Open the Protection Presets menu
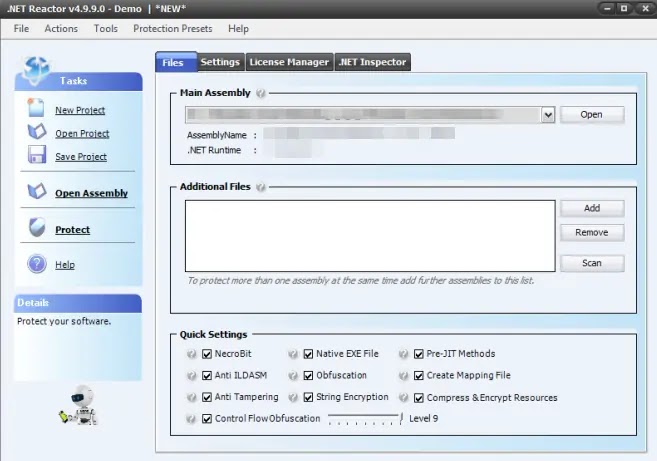Viewport: 657px width, 461px height. pos(173,28)
